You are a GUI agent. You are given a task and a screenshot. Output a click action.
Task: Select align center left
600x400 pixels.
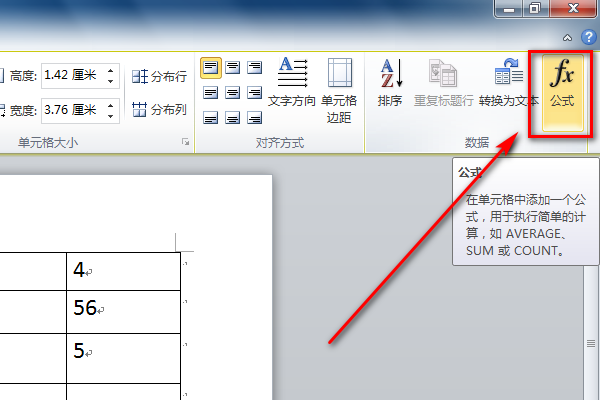point(210,93)
